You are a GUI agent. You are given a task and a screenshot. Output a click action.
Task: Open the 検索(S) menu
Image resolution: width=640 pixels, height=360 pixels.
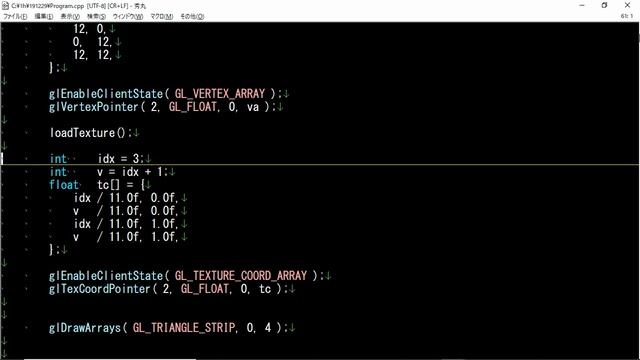(x=96, y=16)
